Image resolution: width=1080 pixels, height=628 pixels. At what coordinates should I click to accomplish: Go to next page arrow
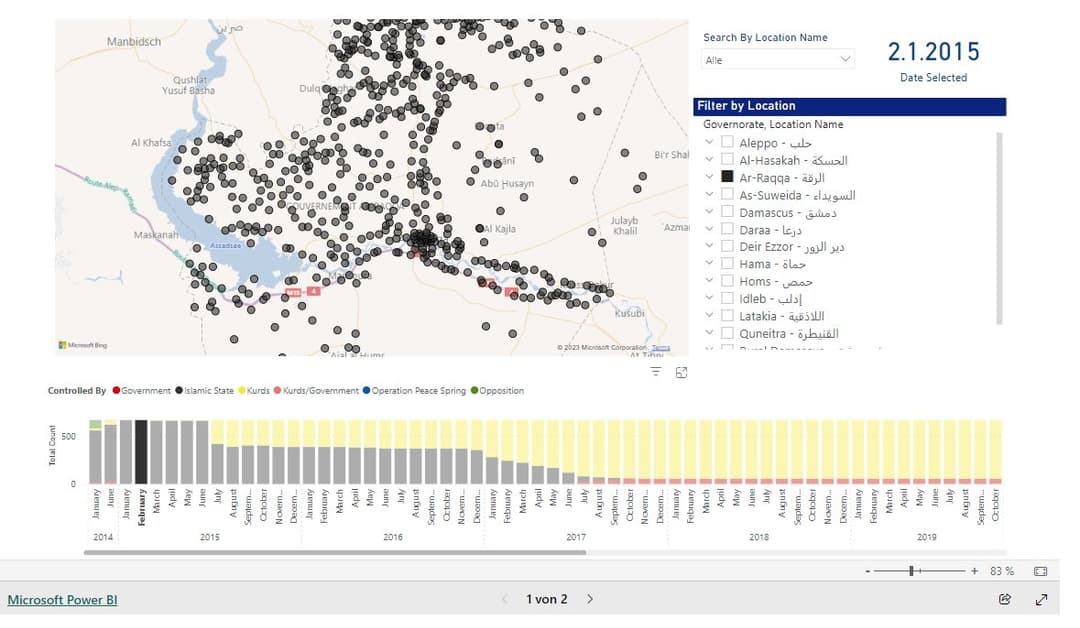pyautogui.click(x=590, y=599)
